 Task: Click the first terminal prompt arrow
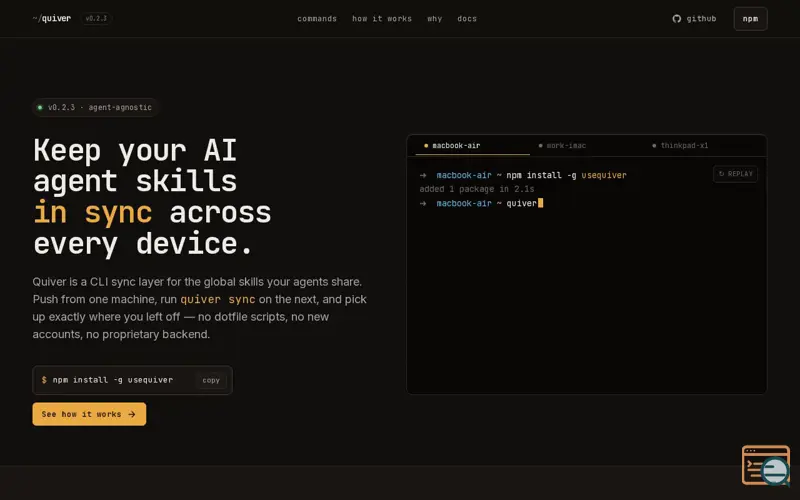pos(423,175)
